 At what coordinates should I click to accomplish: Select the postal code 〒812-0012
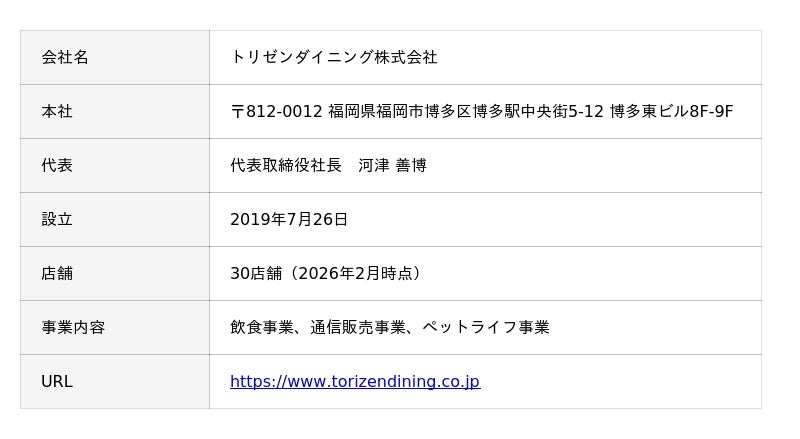tap(276, 111)
